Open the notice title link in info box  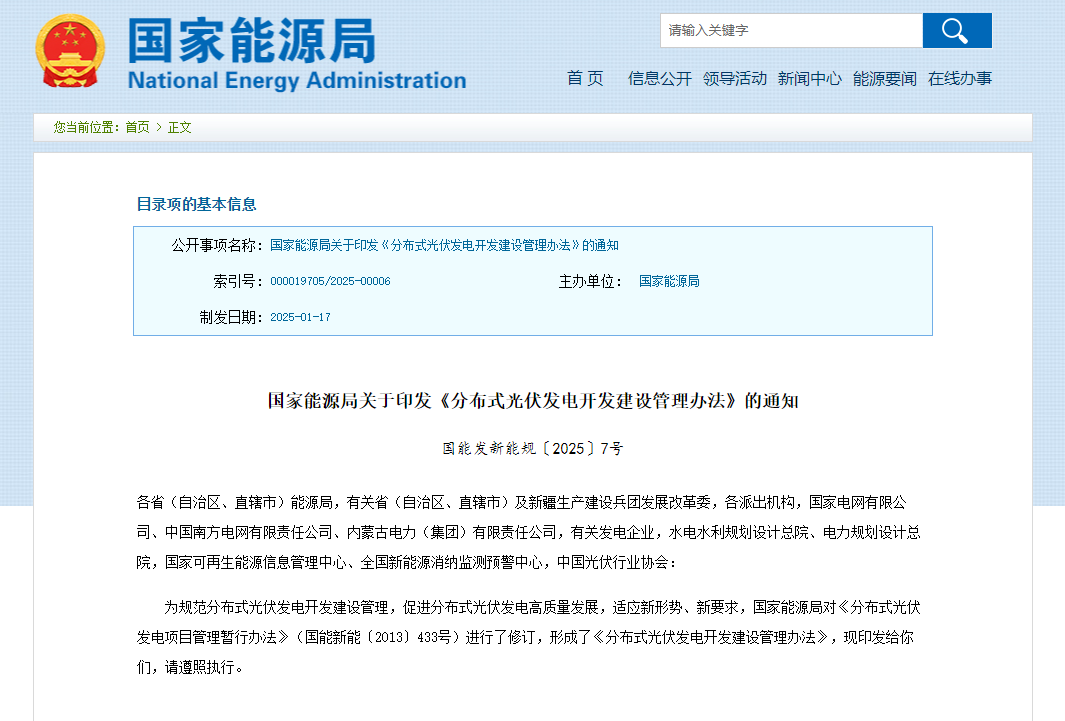point(444,246)
